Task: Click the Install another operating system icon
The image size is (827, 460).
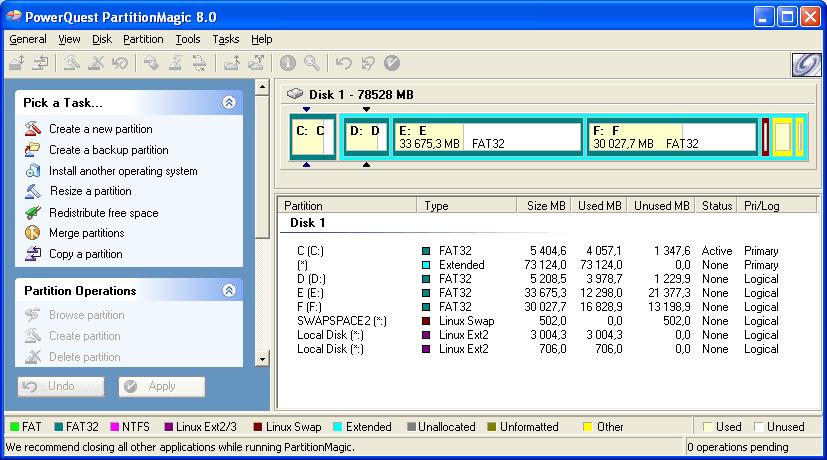Action: (33, 170)
